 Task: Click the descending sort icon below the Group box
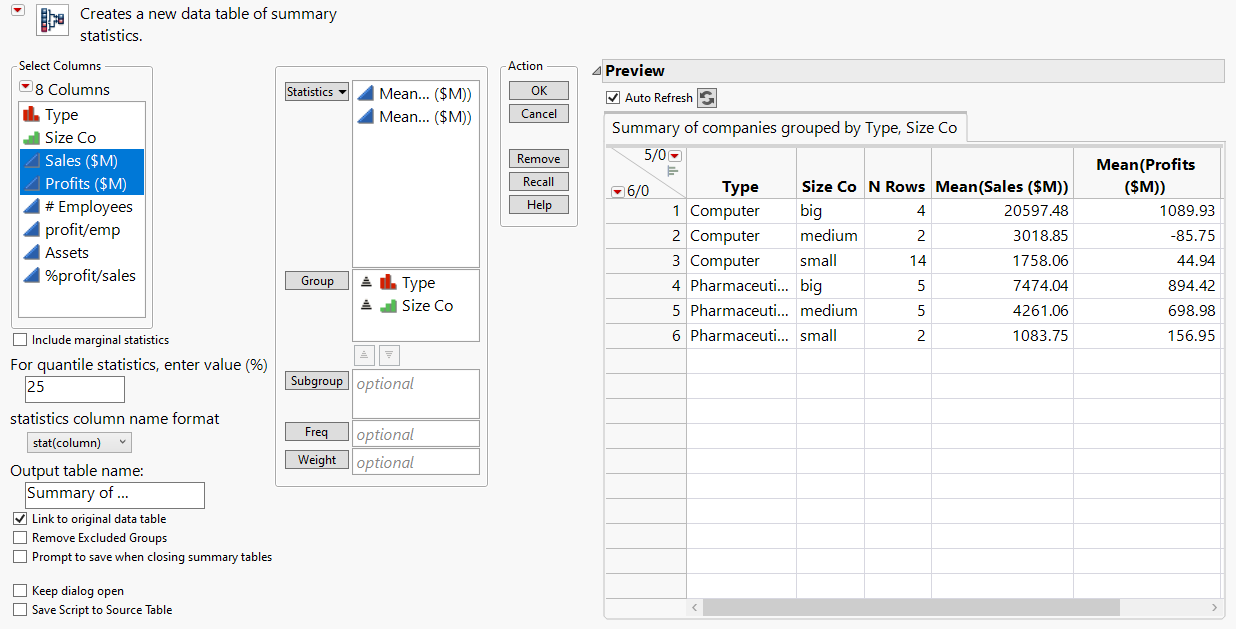pos(389,355)
